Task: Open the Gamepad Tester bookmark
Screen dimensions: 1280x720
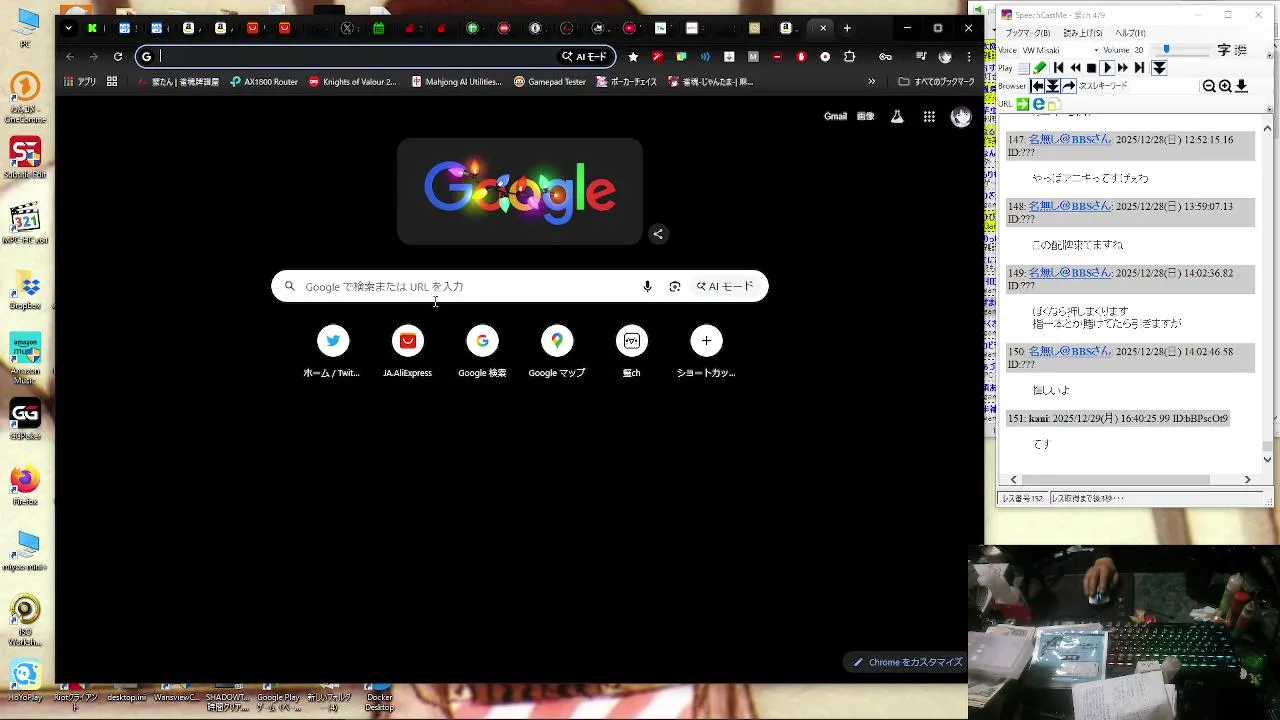Action: [550, 82]
